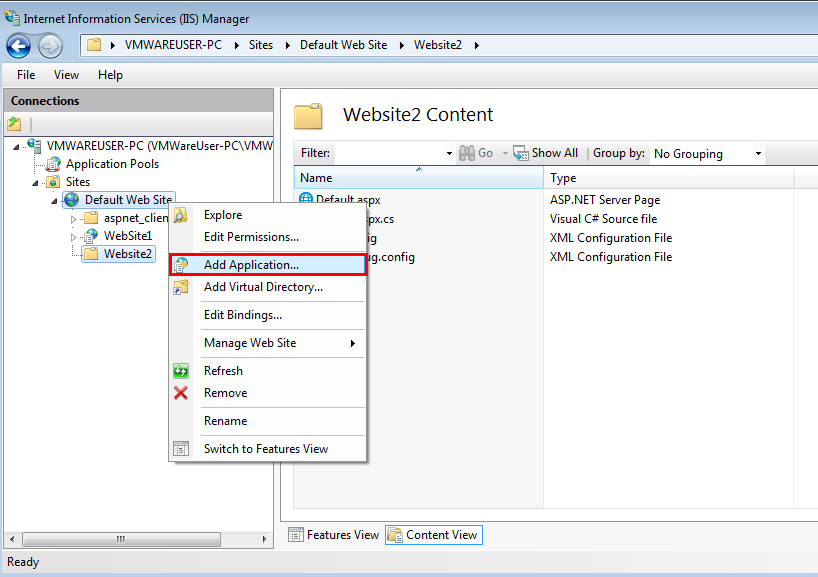Click the Show All filter icon
The width and height of the screenshot is (818, 577).
pyautogui.click(x=521, y=153)
